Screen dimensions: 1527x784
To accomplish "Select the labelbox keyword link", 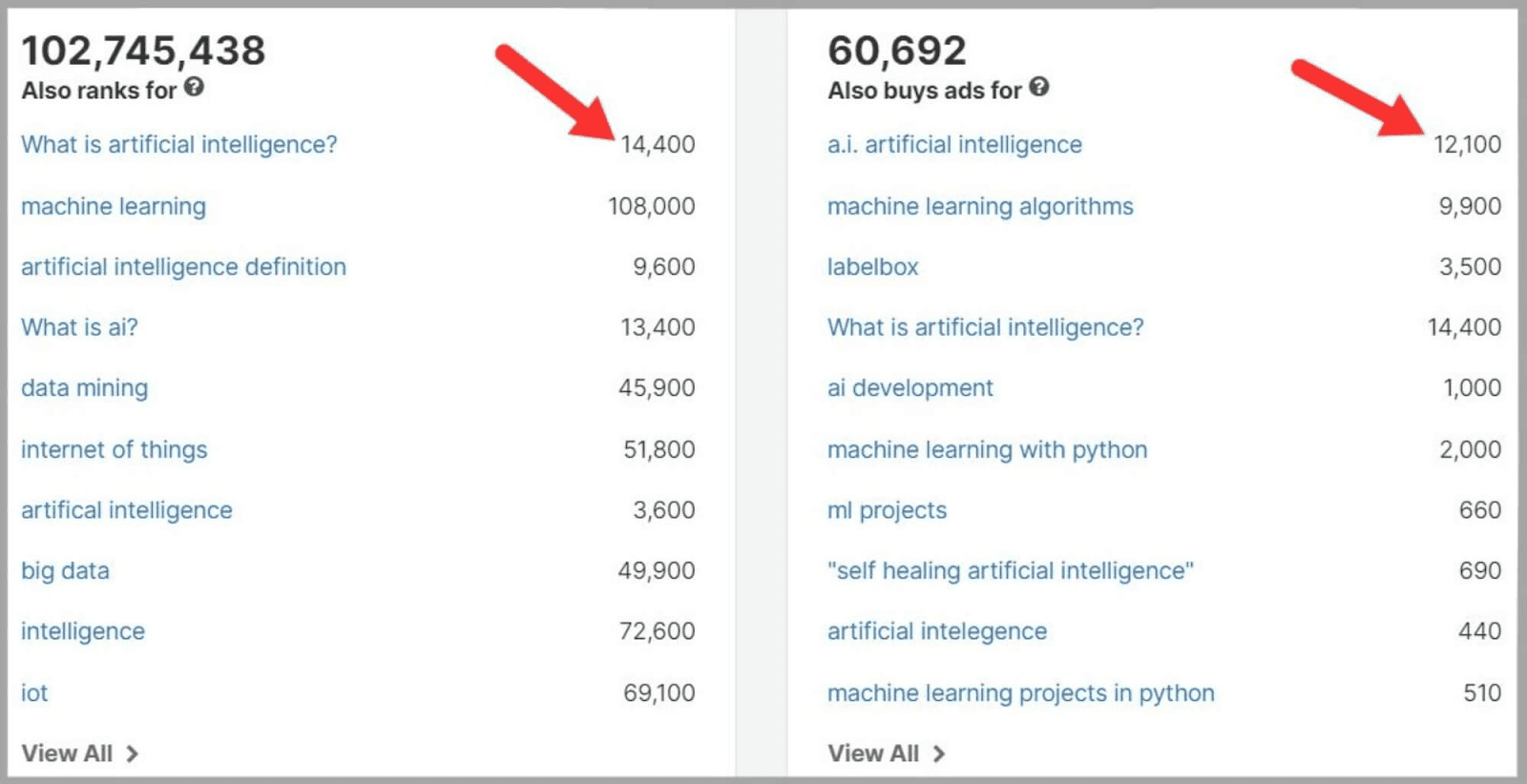I will coord(871,266).
